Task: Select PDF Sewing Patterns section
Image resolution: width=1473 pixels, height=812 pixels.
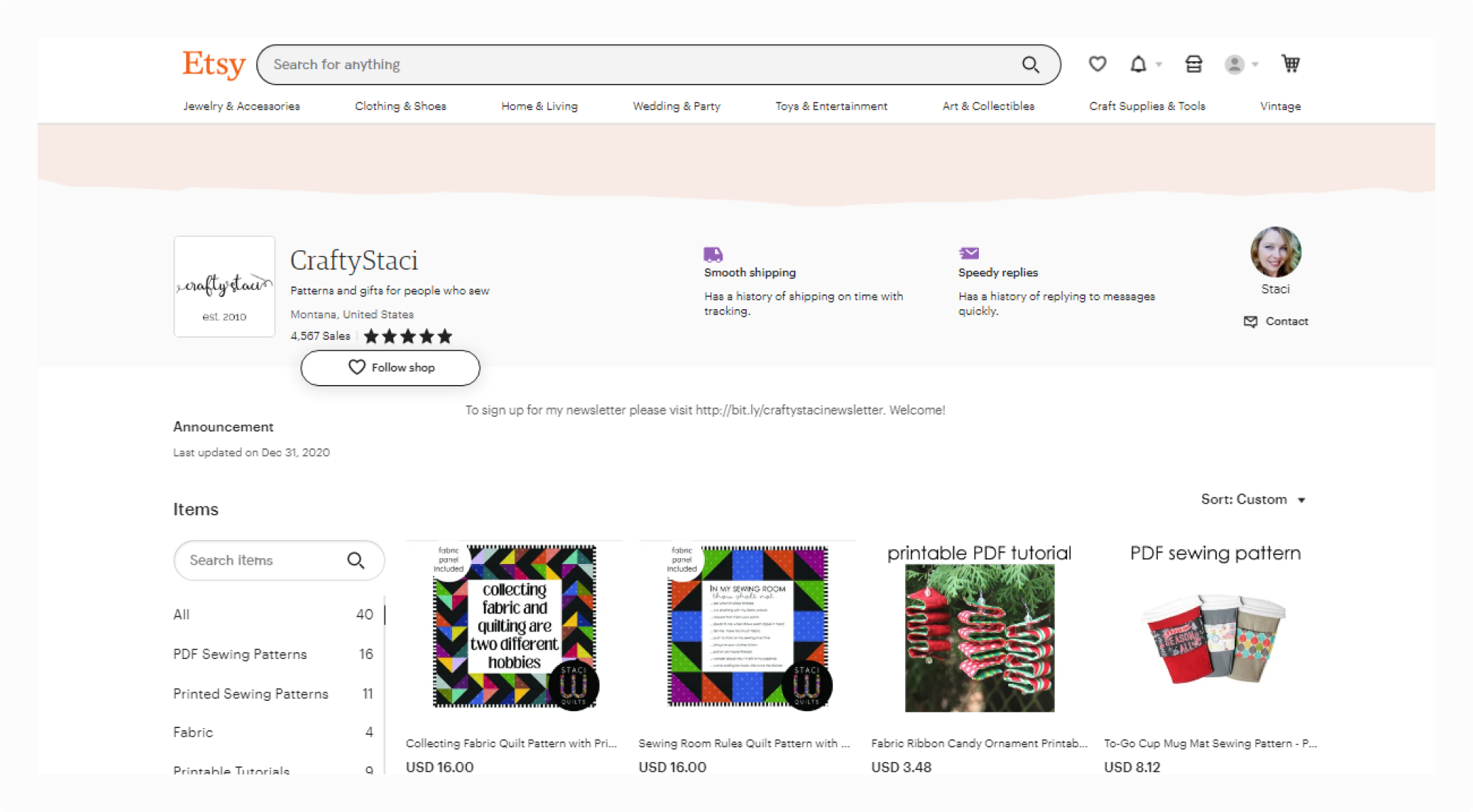Action: pyautogui.click(x=273, y=654)
